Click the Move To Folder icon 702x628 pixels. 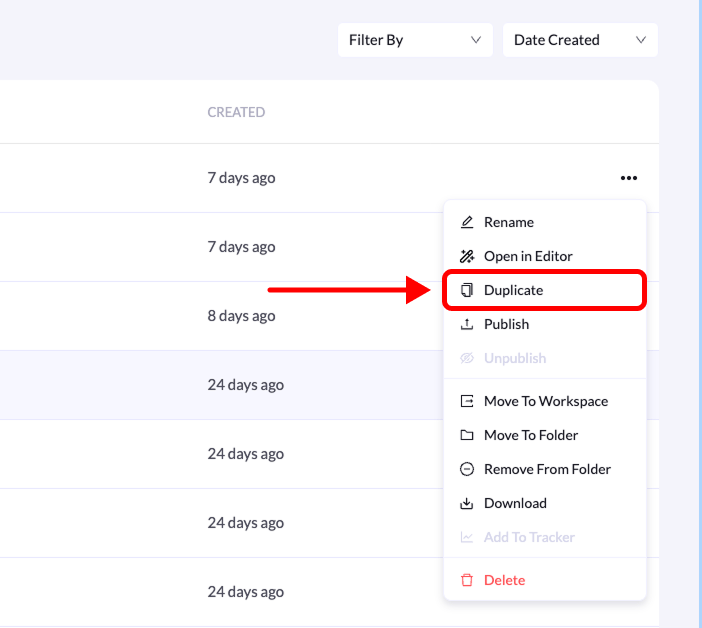pos(467,435)
